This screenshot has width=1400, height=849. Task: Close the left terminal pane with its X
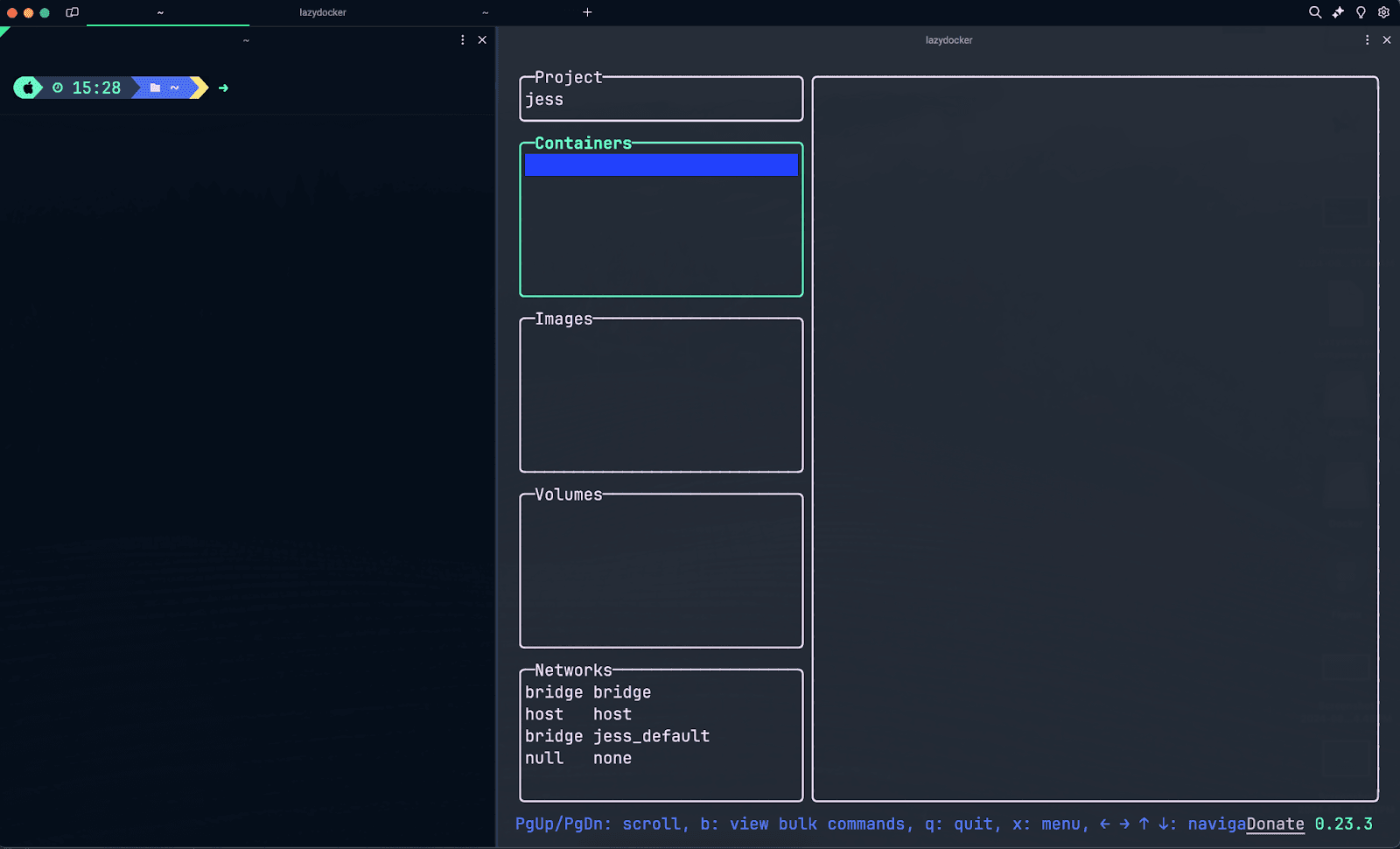click(482, 40)
